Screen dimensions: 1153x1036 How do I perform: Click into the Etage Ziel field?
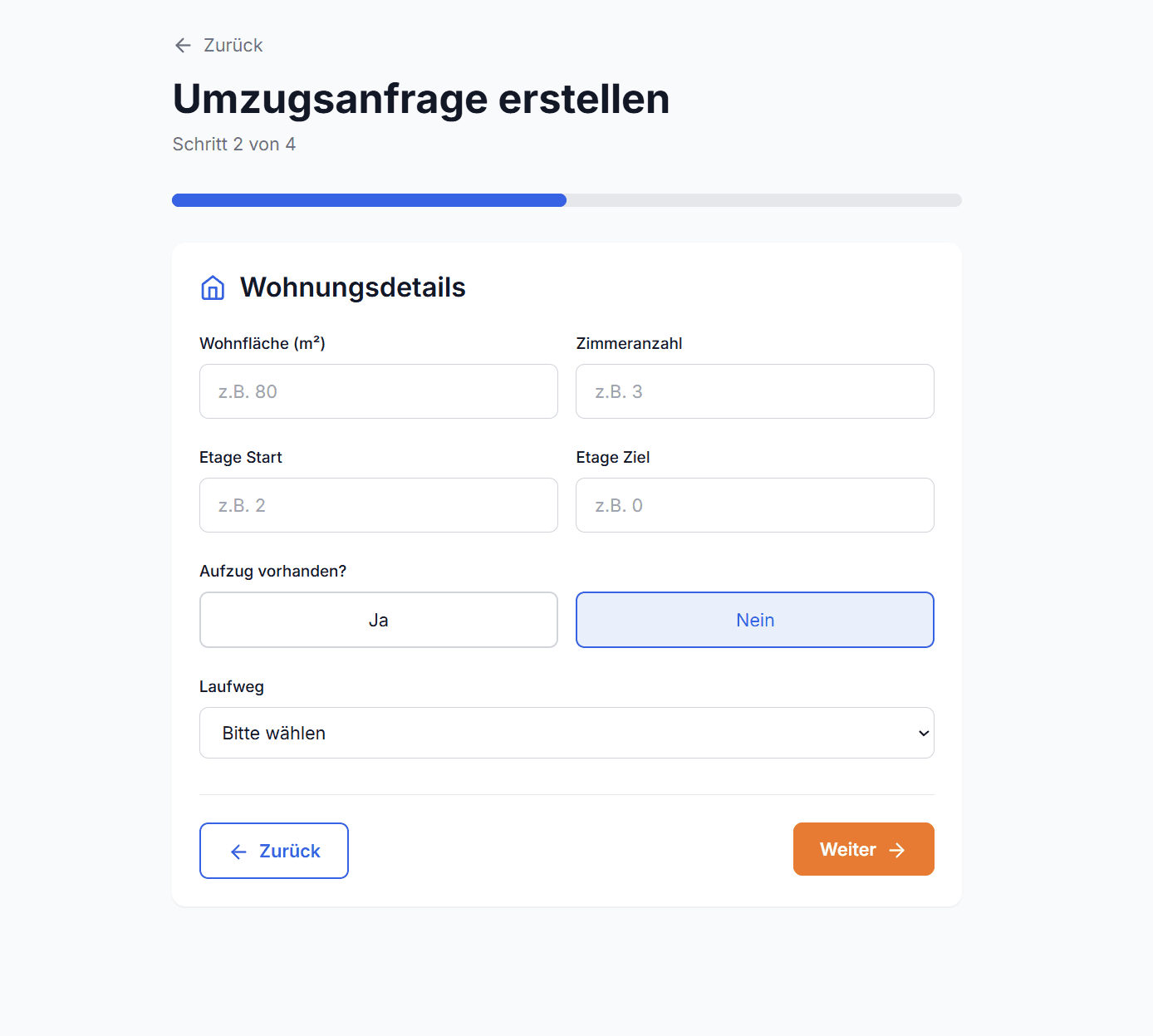click(754, 505)
